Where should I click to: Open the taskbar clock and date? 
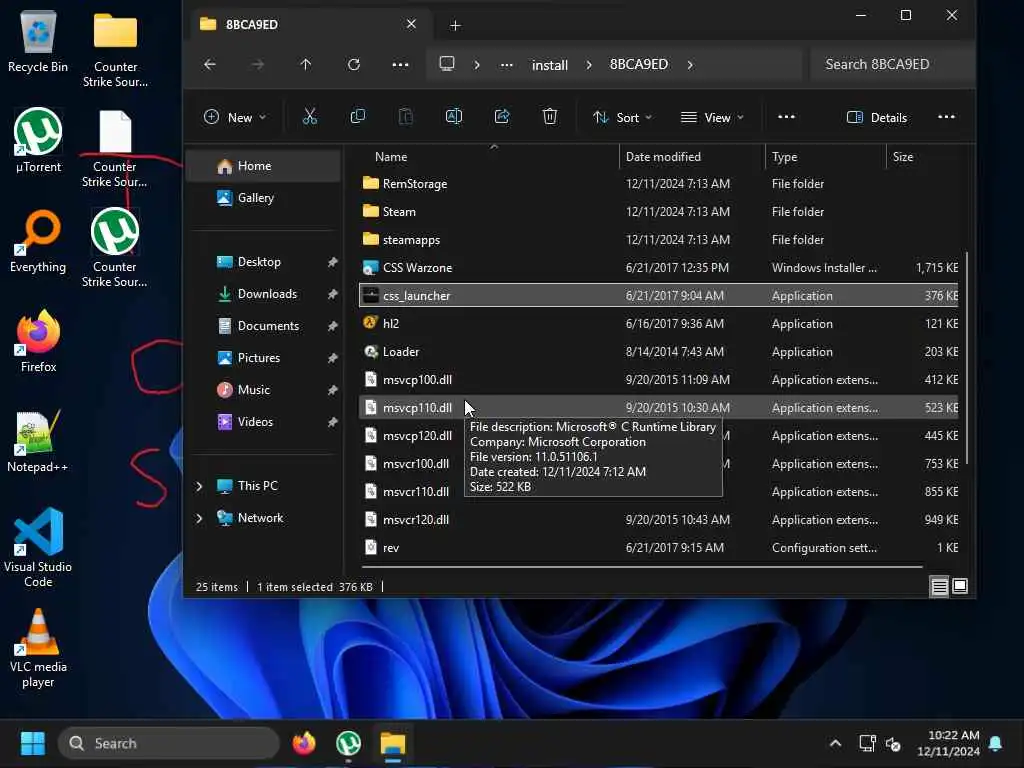coord(948,743)
